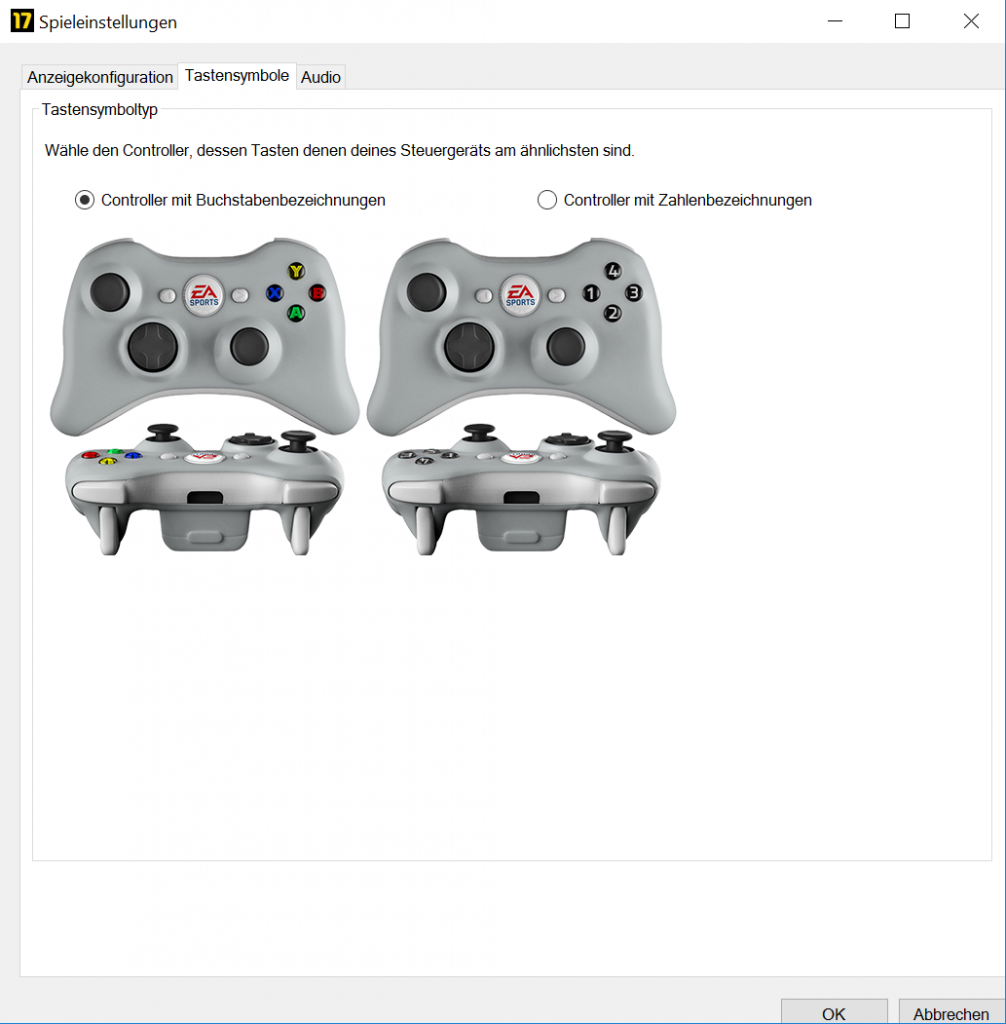1006x1024 pixels.
Task: Click the 'Wähle den Controller' instruction text
Action: tap(339, 150)
